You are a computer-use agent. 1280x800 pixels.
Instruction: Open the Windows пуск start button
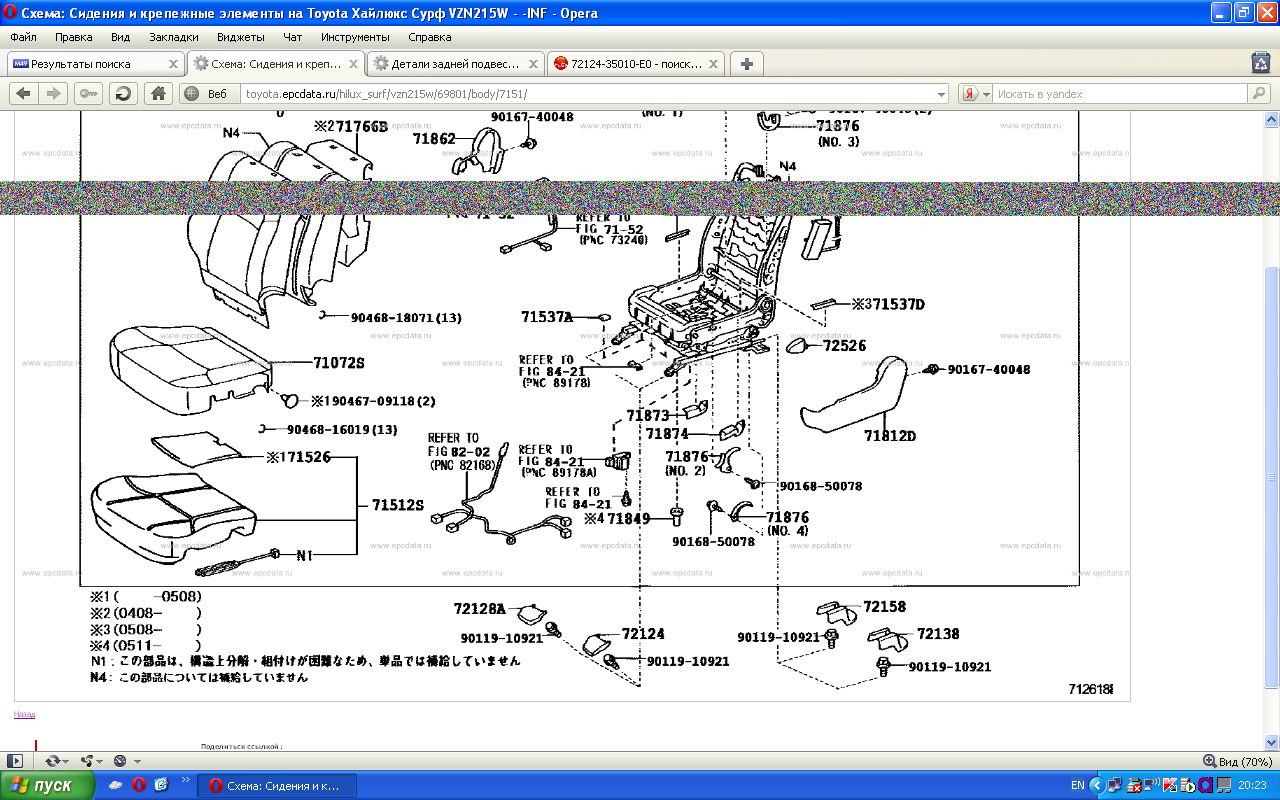pos(48,785)
